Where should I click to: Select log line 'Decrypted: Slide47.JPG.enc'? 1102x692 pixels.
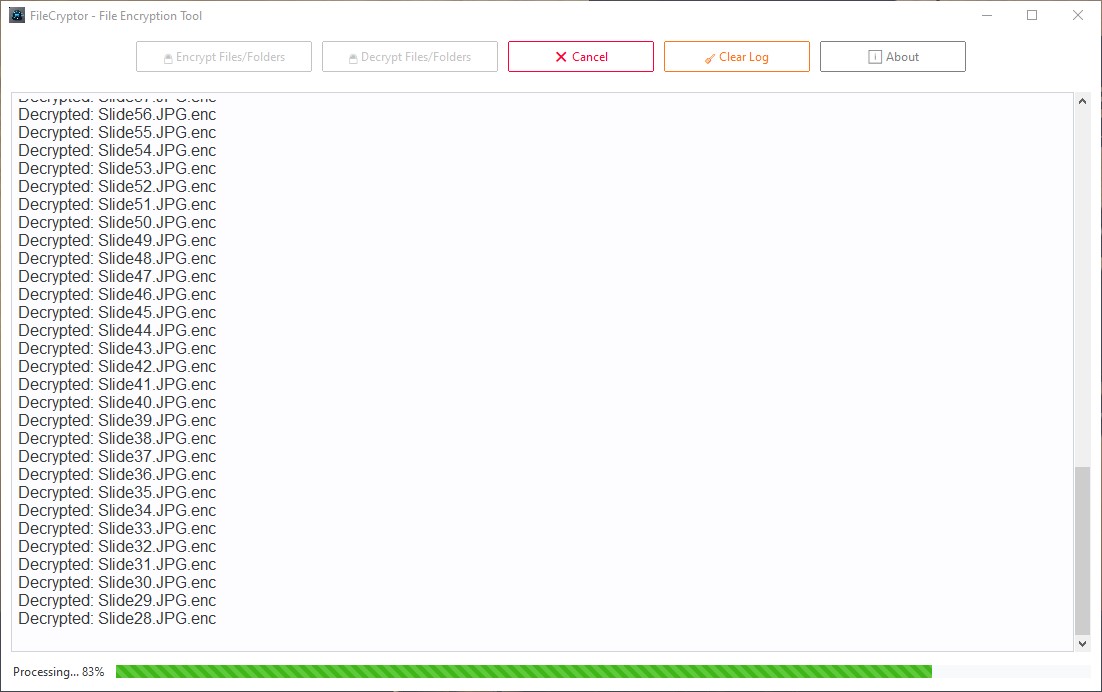tap(117, 277)
